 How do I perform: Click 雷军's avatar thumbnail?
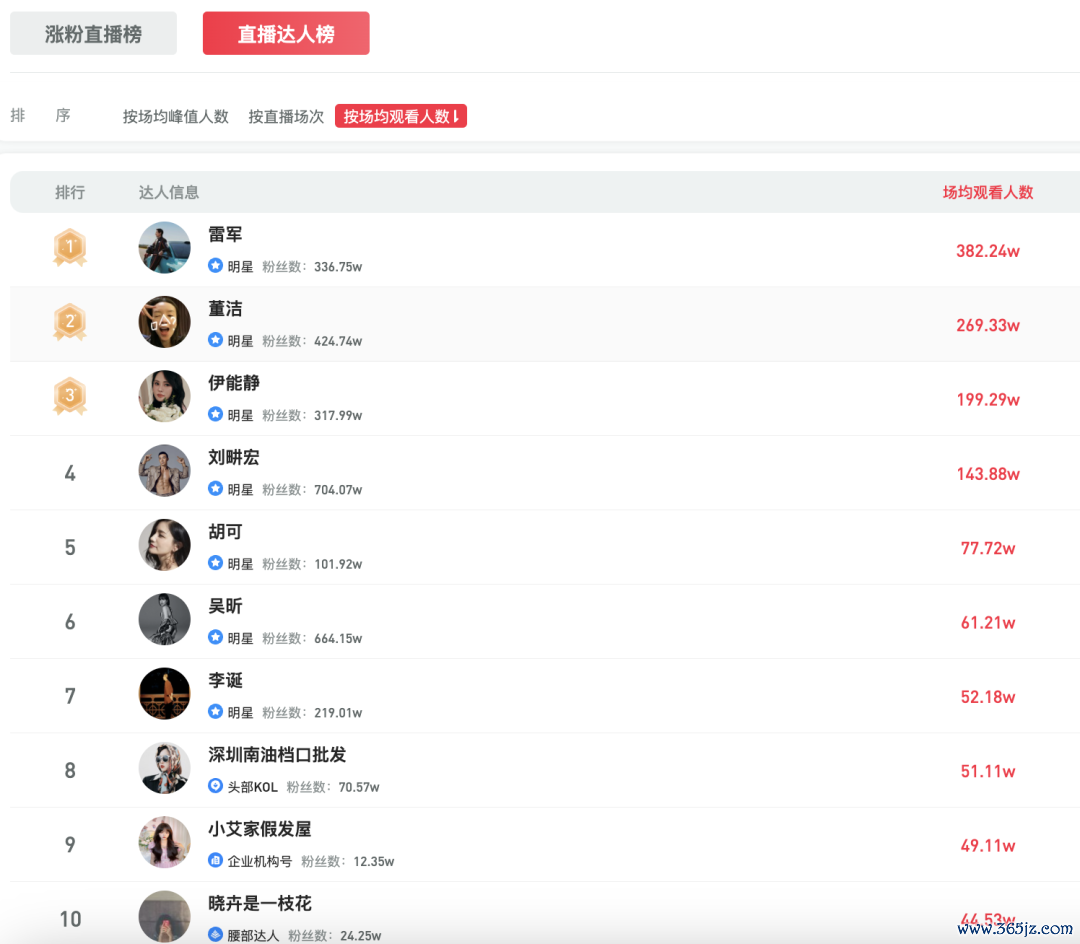[x=164, y=248]
